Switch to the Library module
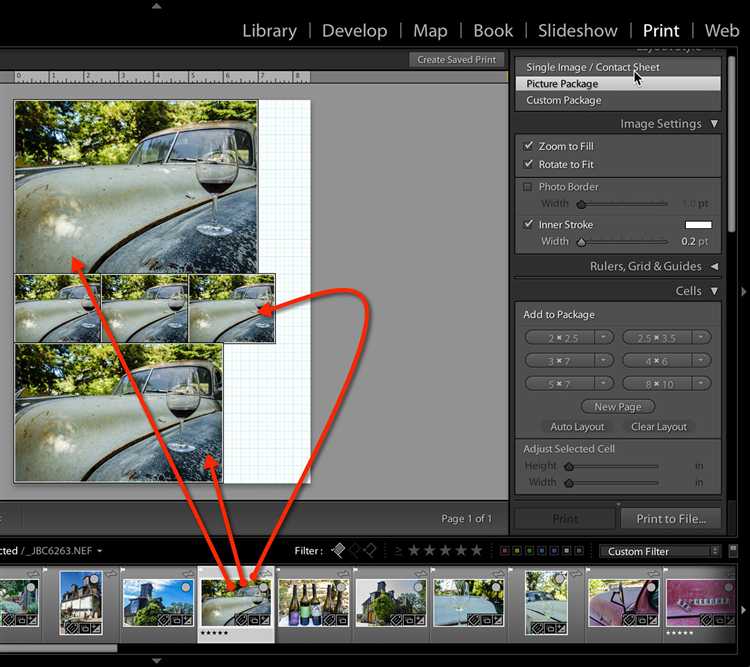Image resolution: width=750 pixels, height=667 pixels. pyautogui.click(x=269, y=31)
